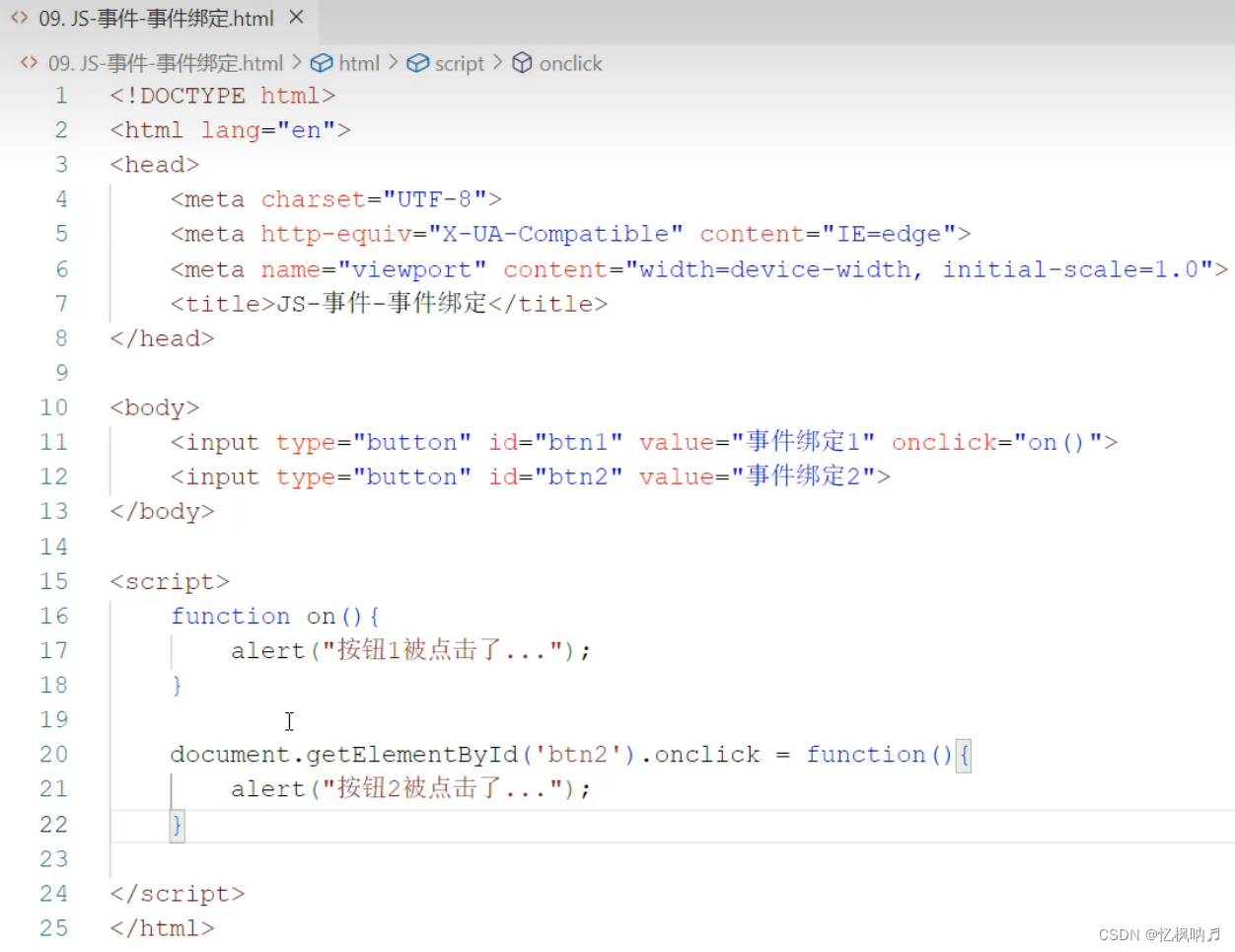This screenshot has height=952, width=1235.
Task: Click the chevron before the onclick breadcrumb
Action: click(x=497, y=62)
